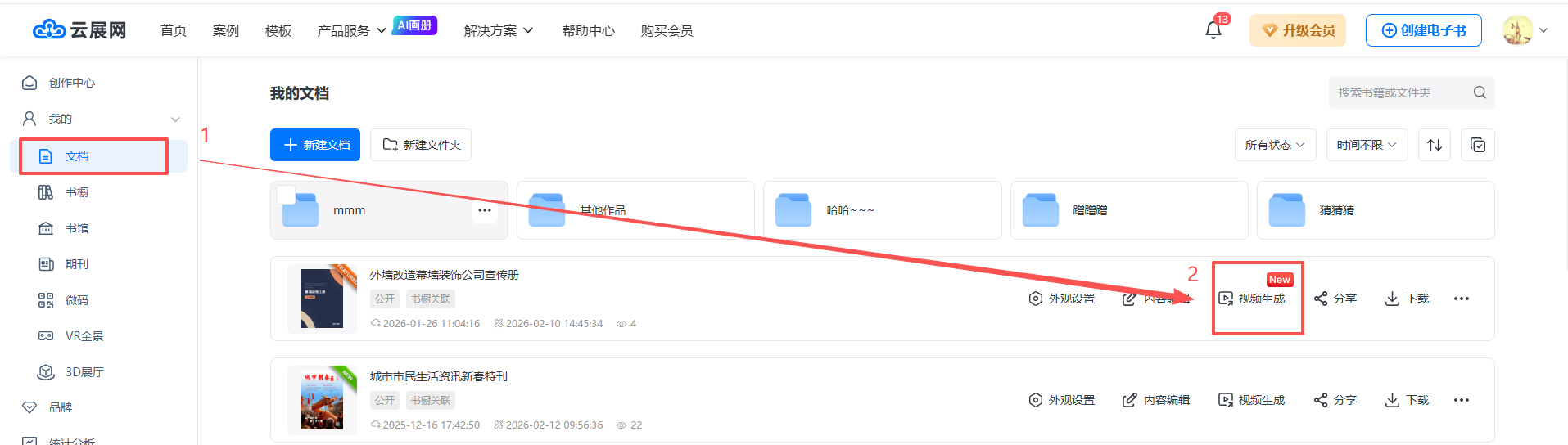Open more options on mmm folder
1568x445 pixels.
(485, 210)
